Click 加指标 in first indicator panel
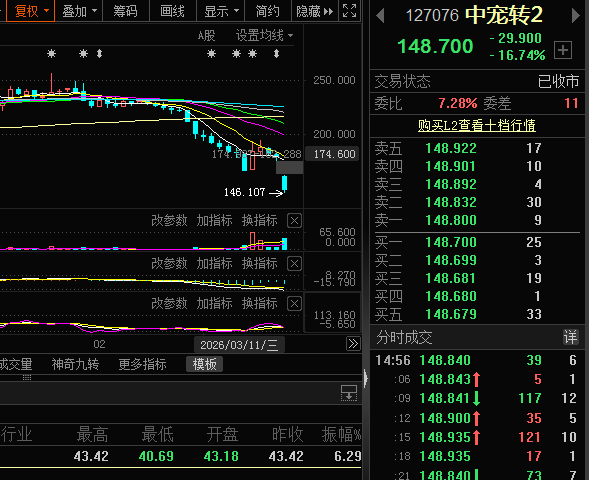The image size is (589, 480). pyautogui.click(x=214, y=220)
